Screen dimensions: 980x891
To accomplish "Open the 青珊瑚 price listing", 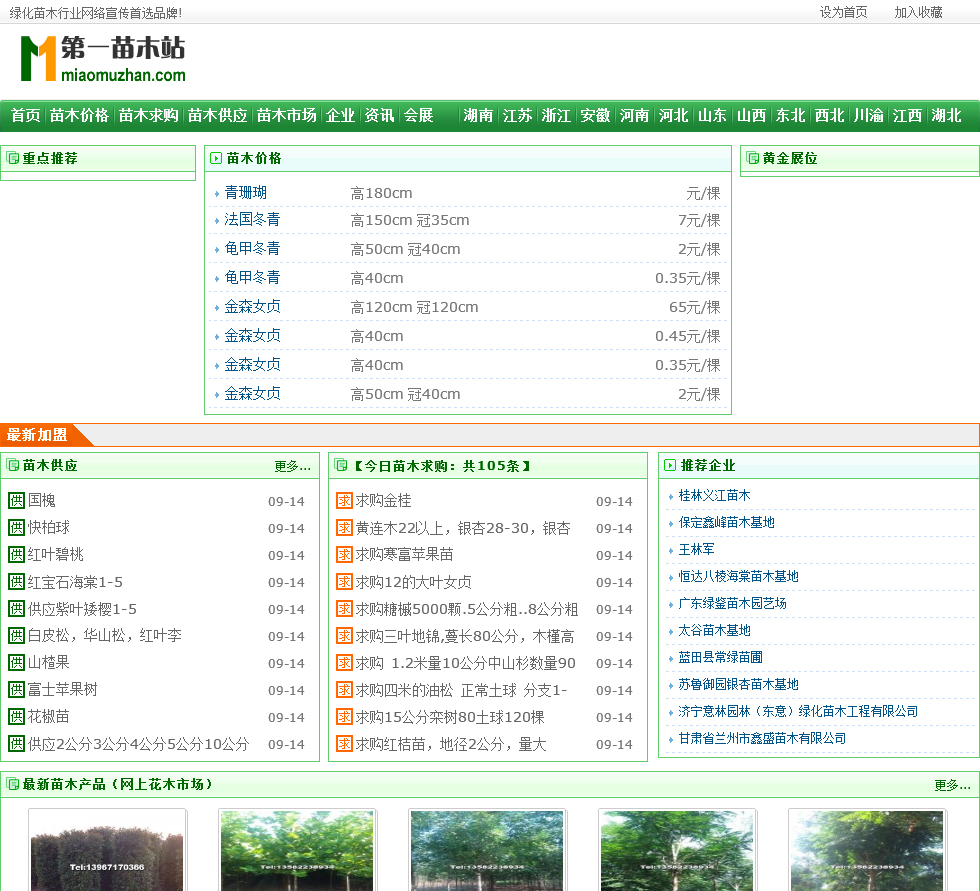I will 245,193.
